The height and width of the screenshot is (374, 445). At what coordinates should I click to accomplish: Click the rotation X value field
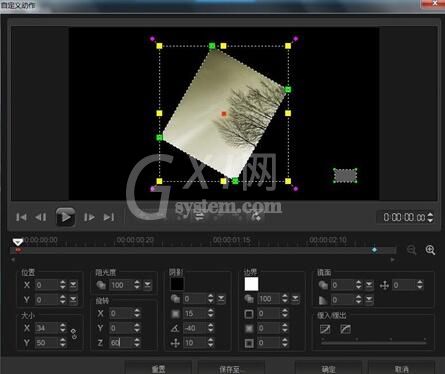121,313
